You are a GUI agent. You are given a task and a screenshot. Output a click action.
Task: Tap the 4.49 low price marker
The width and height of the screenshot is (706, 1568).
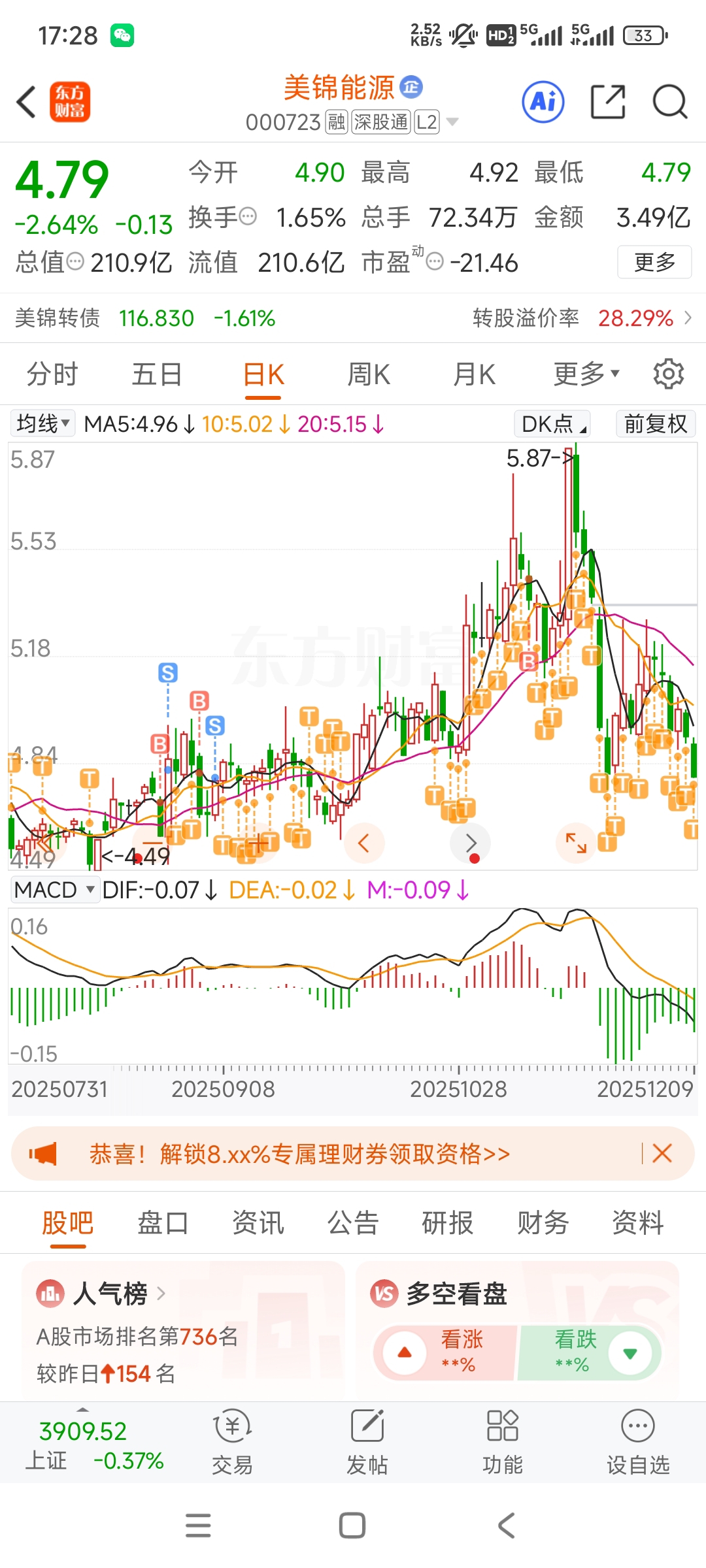click(x=136, y=856)
